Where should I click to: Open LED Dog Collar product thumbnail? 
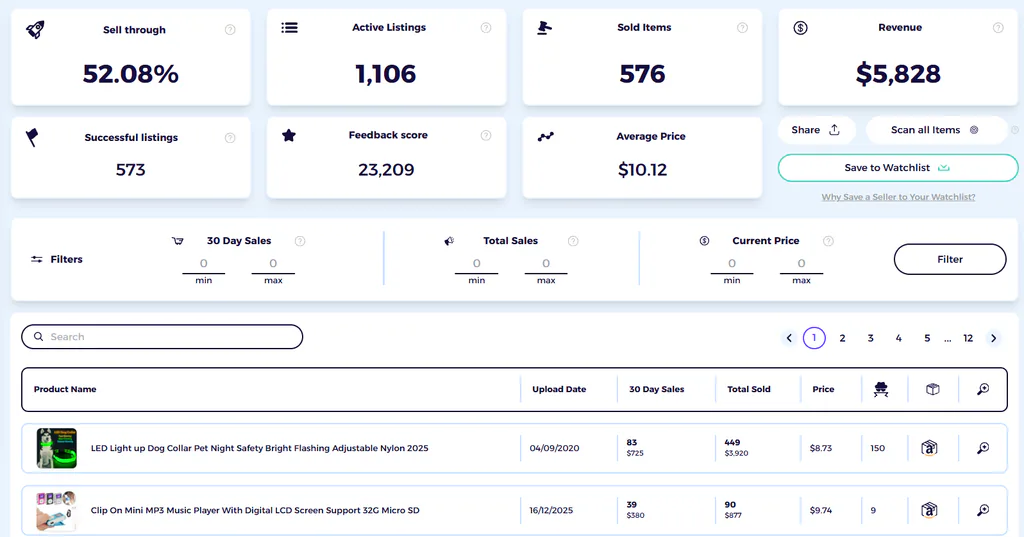tap(57, 448)
